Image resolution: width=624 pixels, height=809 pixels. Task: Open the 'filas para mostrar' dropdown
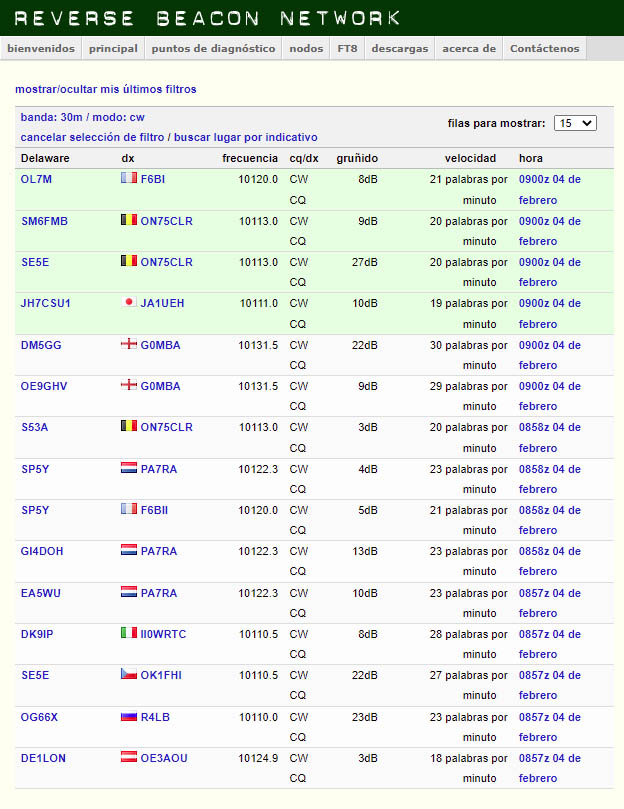pos(575,123)
